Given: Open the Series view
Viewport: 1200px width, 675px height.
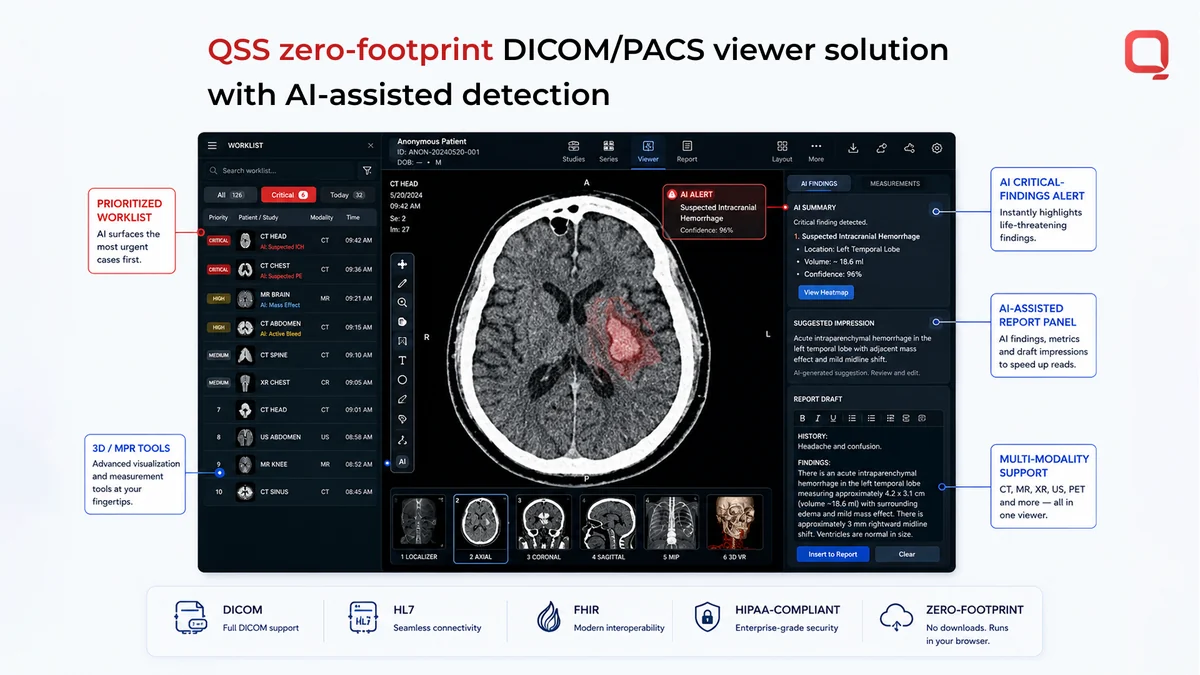Looking at the screenshot, I should 608,151.
